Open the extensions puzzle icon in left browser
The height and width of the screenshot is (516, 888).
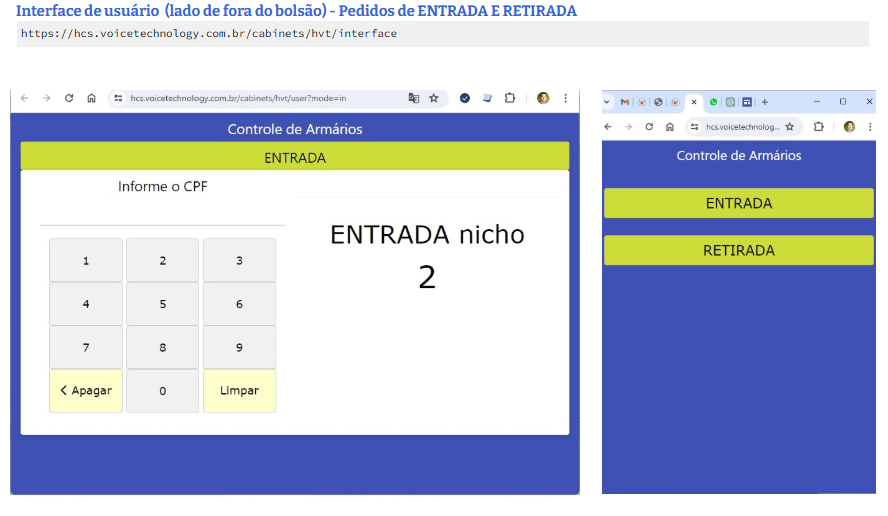(x=510, y=98)
